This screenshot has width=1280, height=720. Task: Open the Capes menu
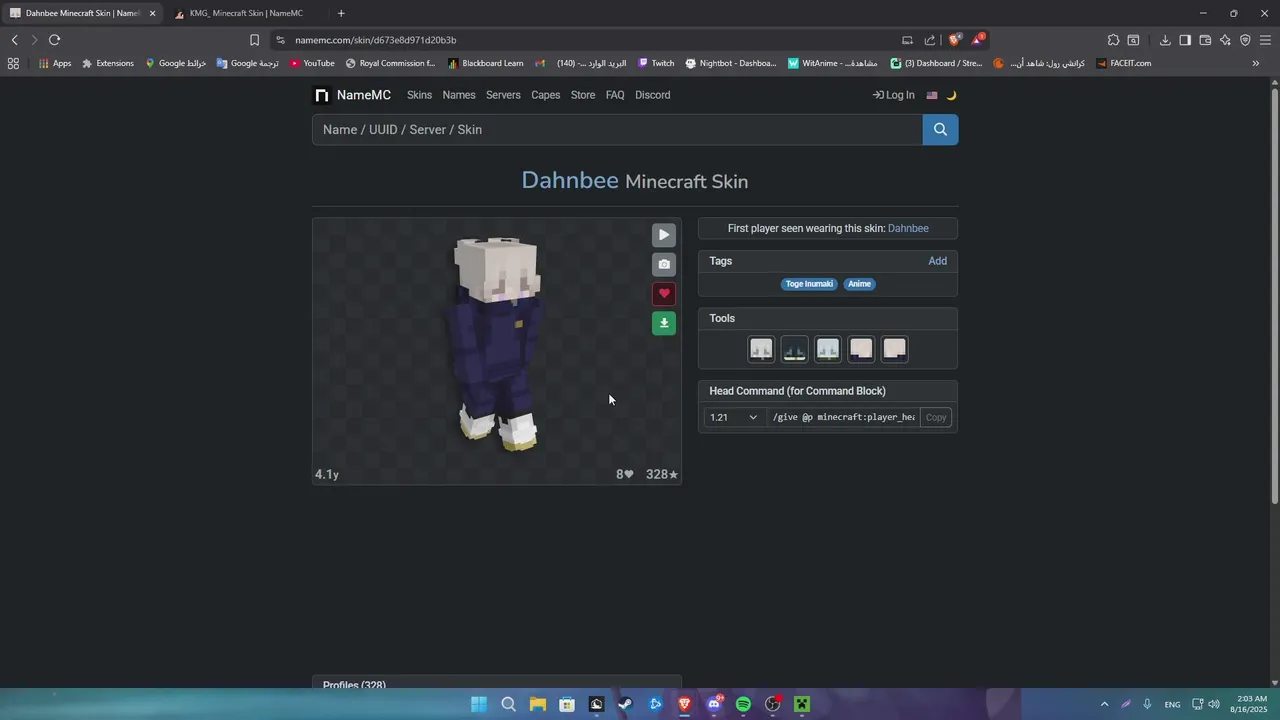(x=545, y=95)
